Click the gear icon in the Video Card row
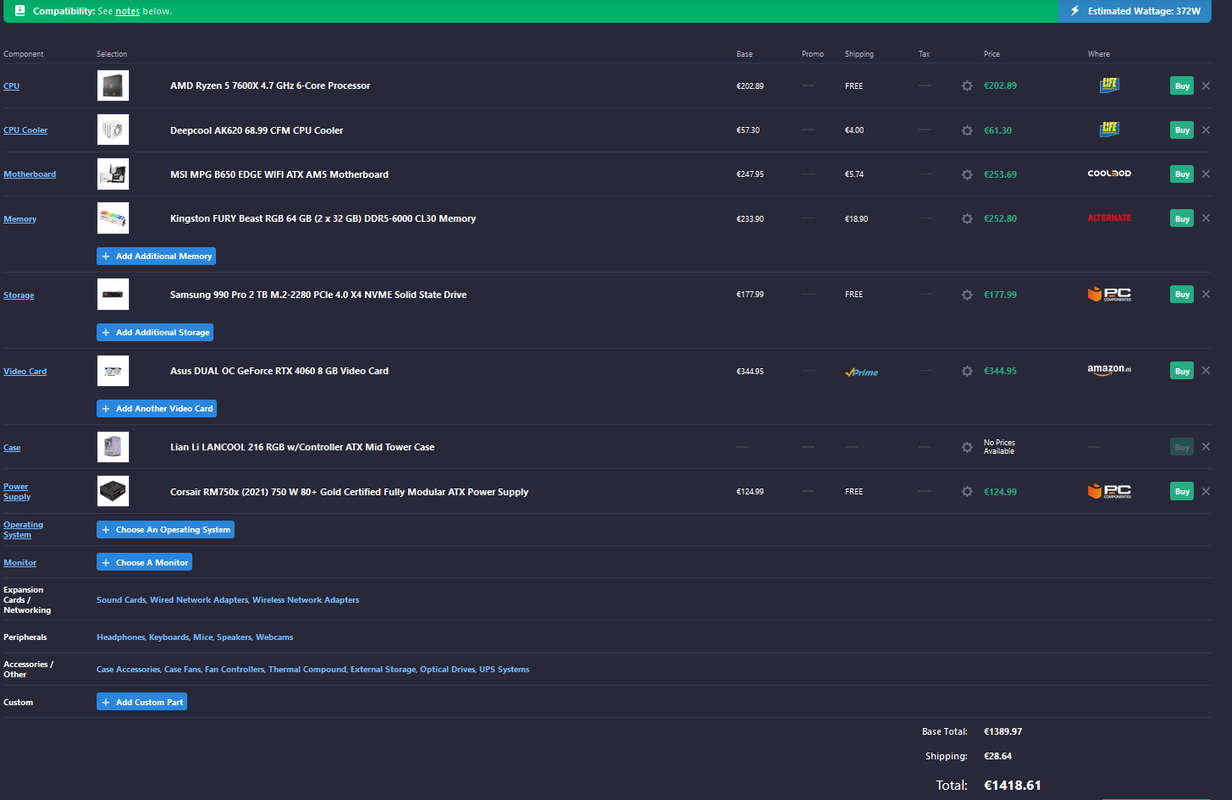 pos(967,371)
